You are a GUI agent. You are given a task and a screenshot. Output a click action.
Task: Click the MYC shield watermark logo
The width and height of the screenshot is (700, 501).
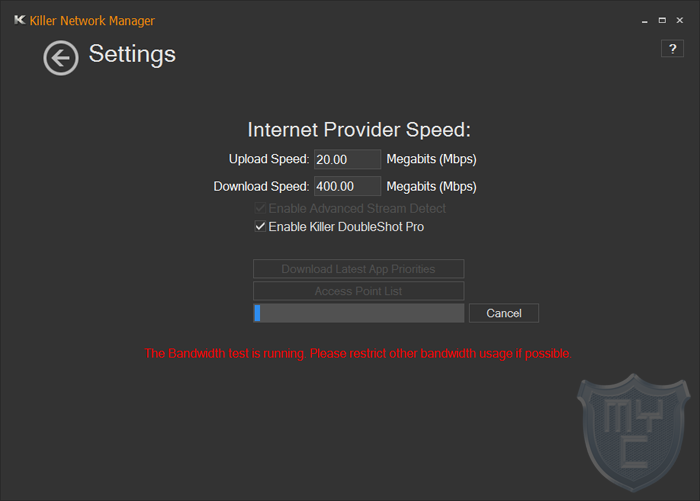pos(633,432)
